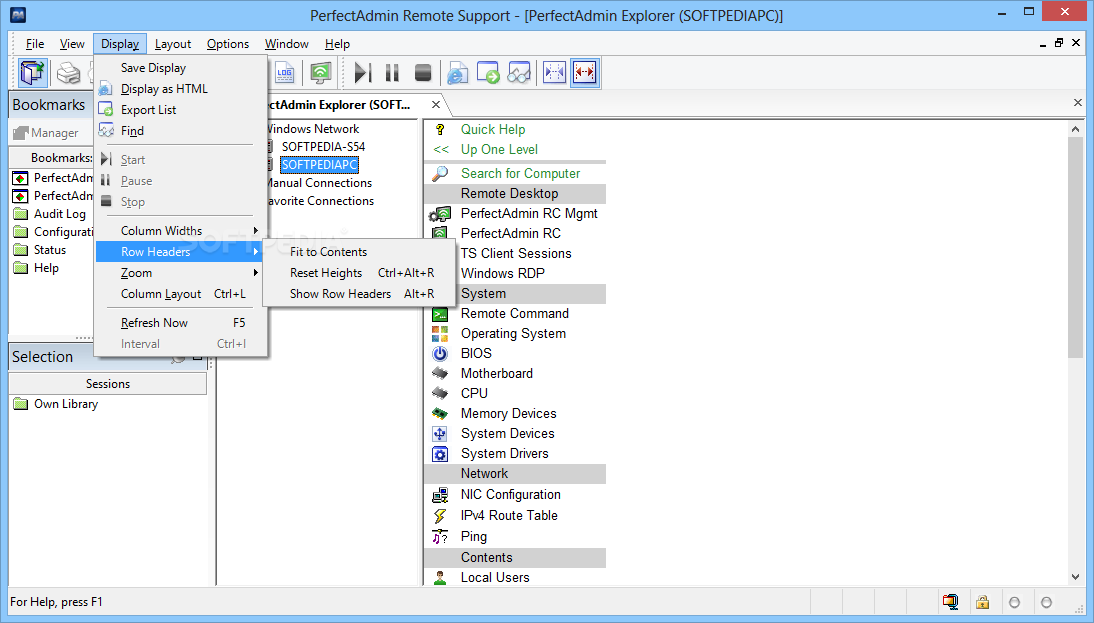Click the Internet Explorer HTML display icon

tap(457, 73)
